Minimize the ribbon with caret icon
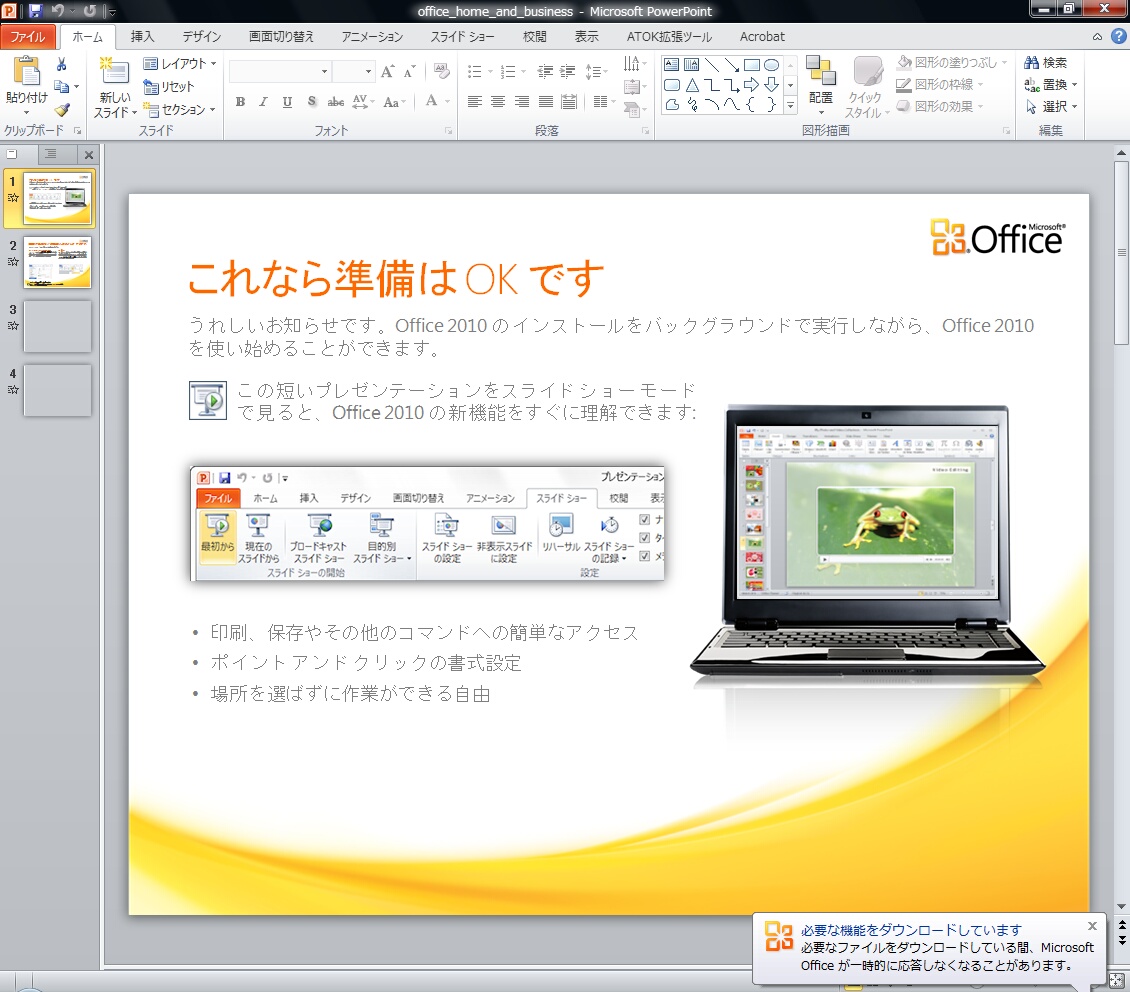 point(1097,37)
